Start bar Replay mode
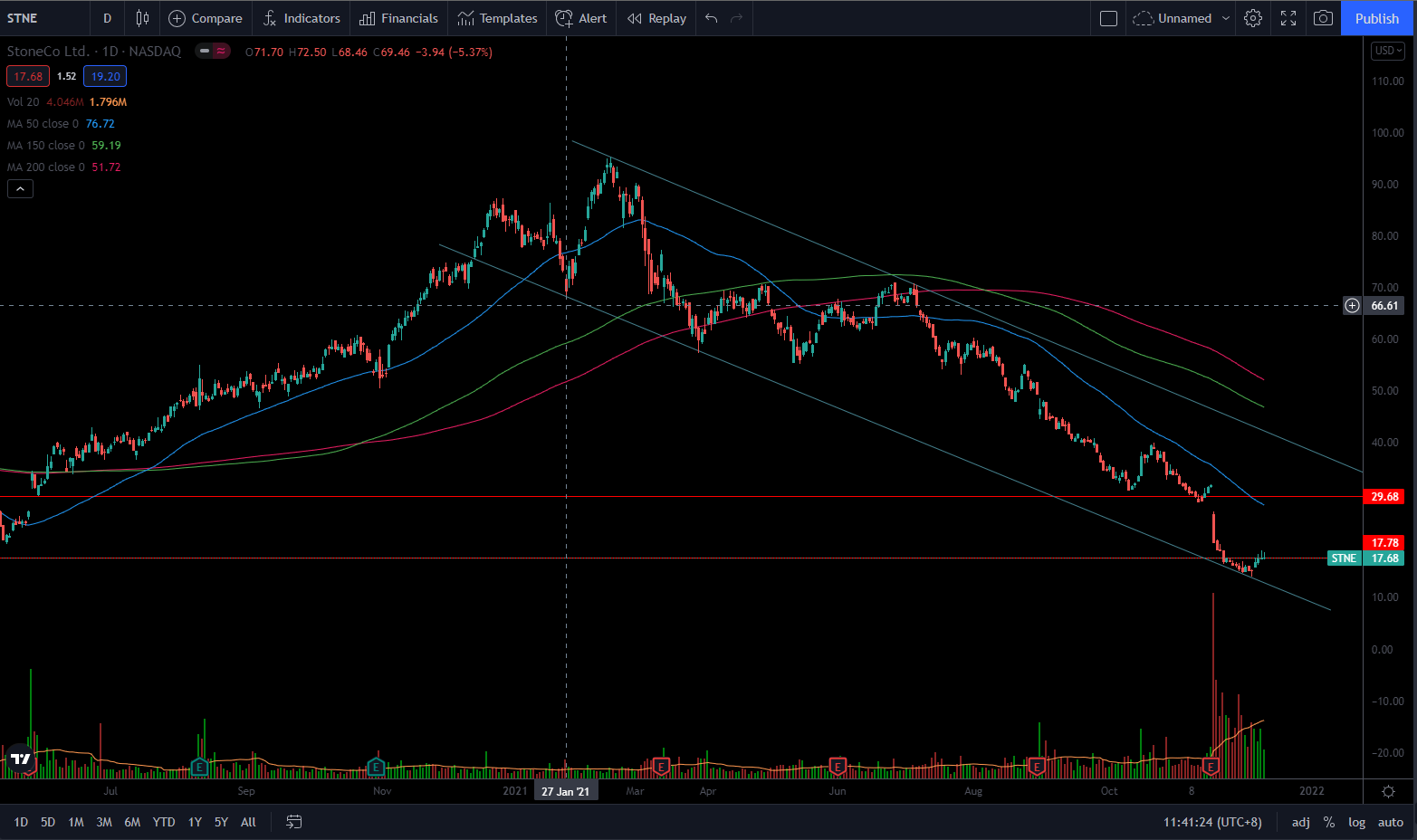Image resolution: width=1417 pixels, height=840 pixels. pos(657,18)
